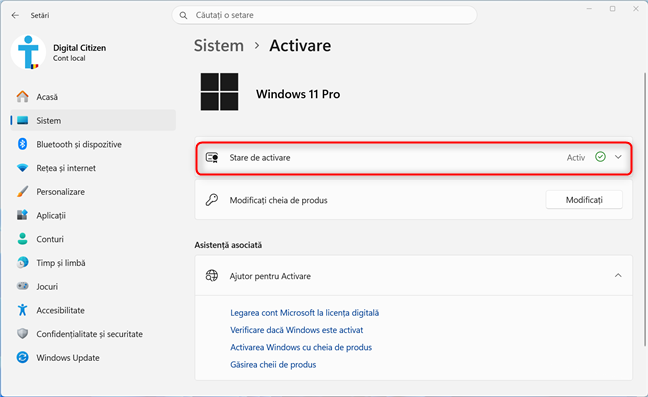
Task: Click the Bluetooth icon in sidebar
Action: point(22,144)
